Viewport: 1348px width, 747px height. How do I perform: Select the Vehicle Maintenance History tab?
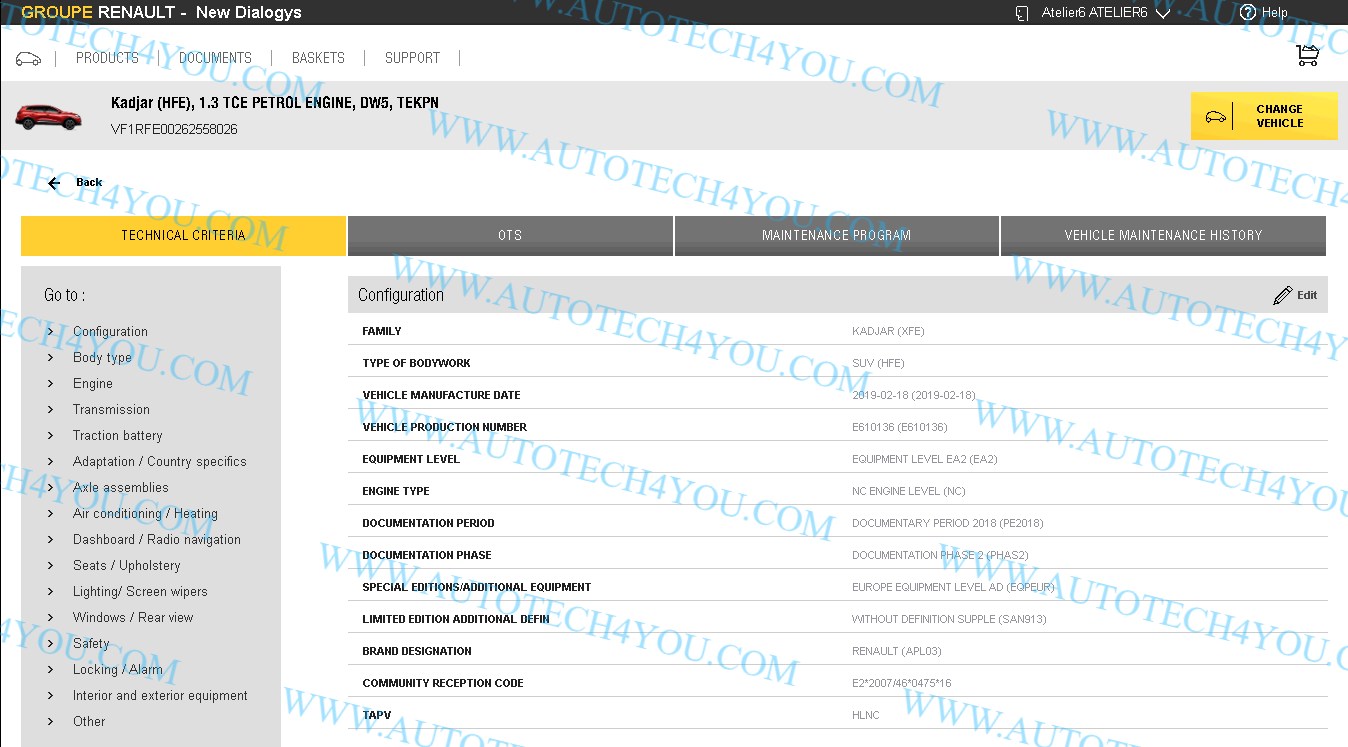pyautogui.click(x=1163, y=235)
